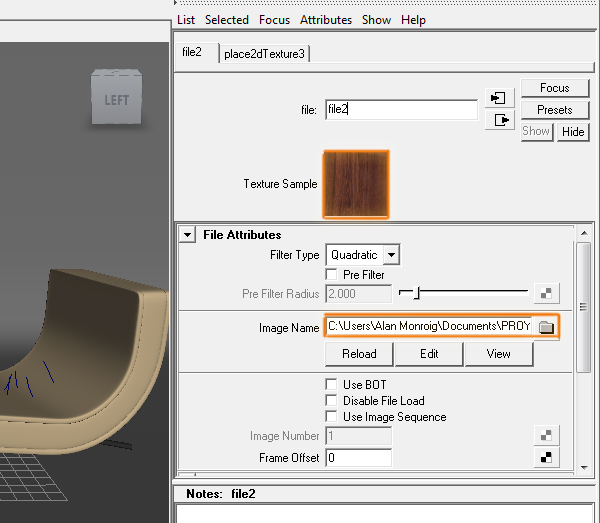
Task: Open the Selected menu
Action: coord(227,20)
